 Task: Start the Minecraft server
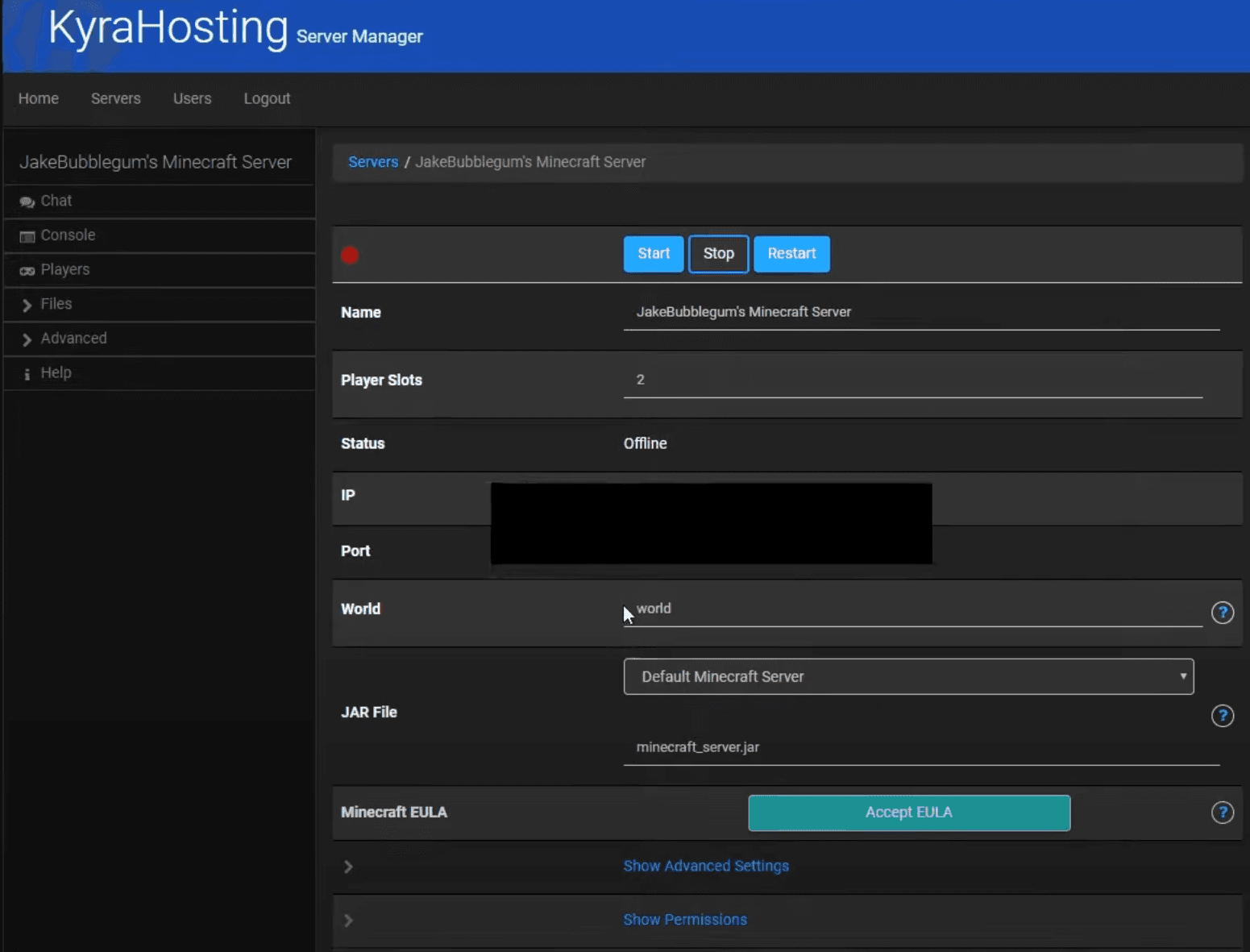coord(654,254)
